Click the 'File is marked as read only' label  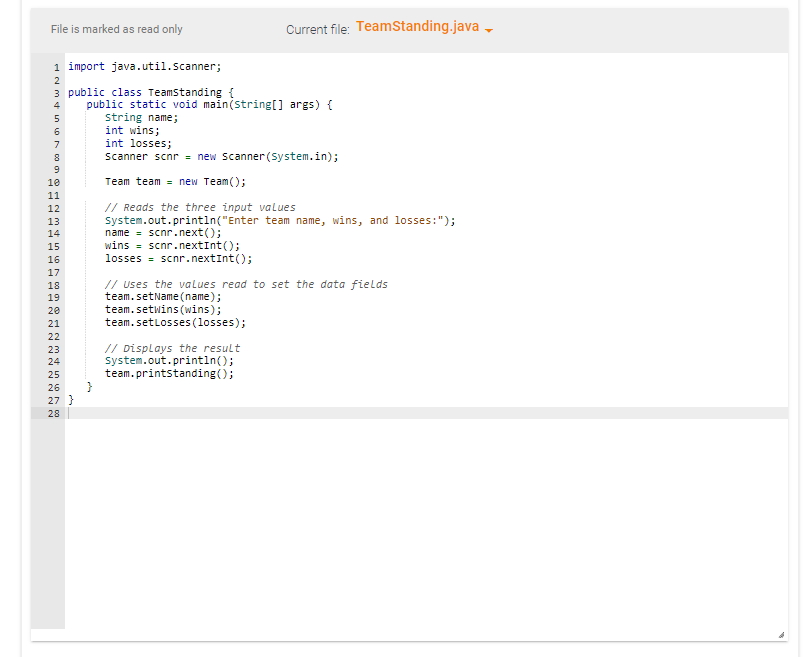click(x=116, y=29)
